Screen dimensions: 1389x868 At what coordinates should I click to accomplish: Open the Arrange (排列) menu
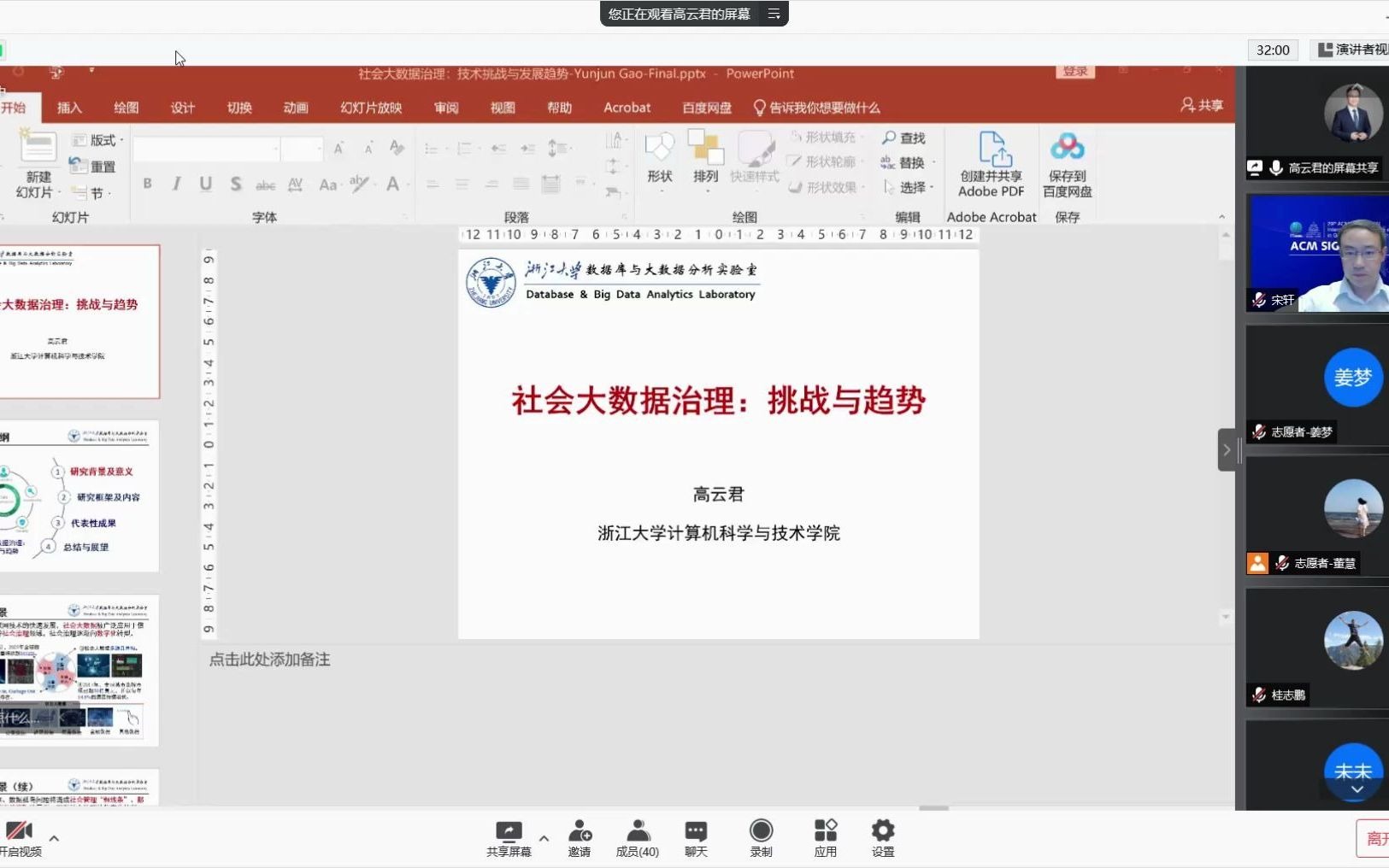706,161
